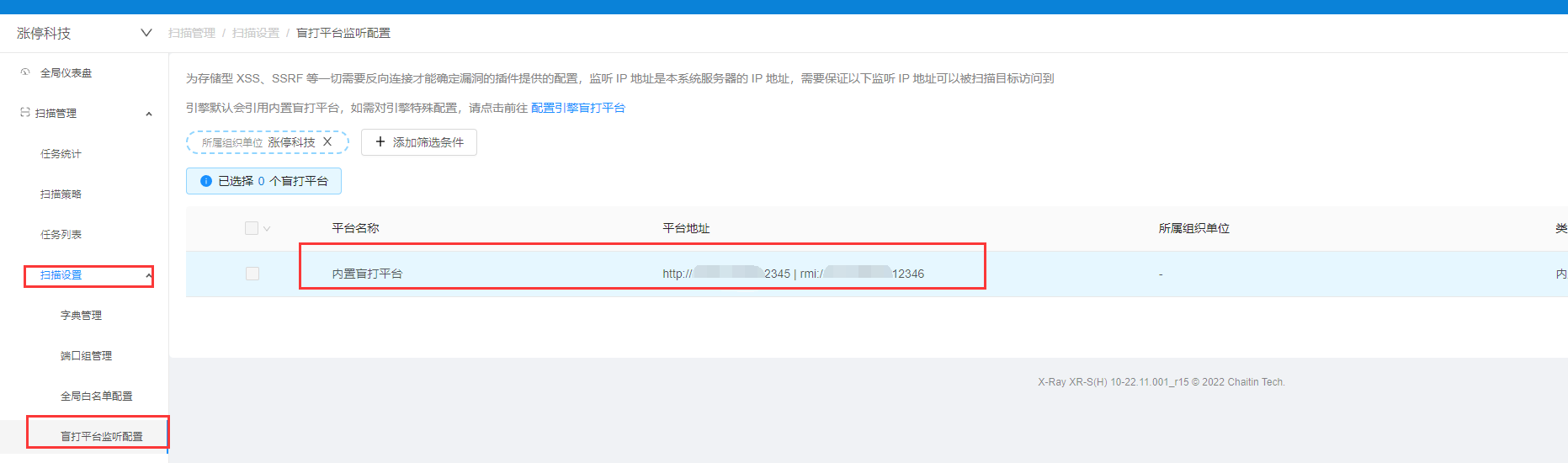Click the 扫描设置 breadcrumb link
The height and width of the screenshot is (463, 1568).
255,33
